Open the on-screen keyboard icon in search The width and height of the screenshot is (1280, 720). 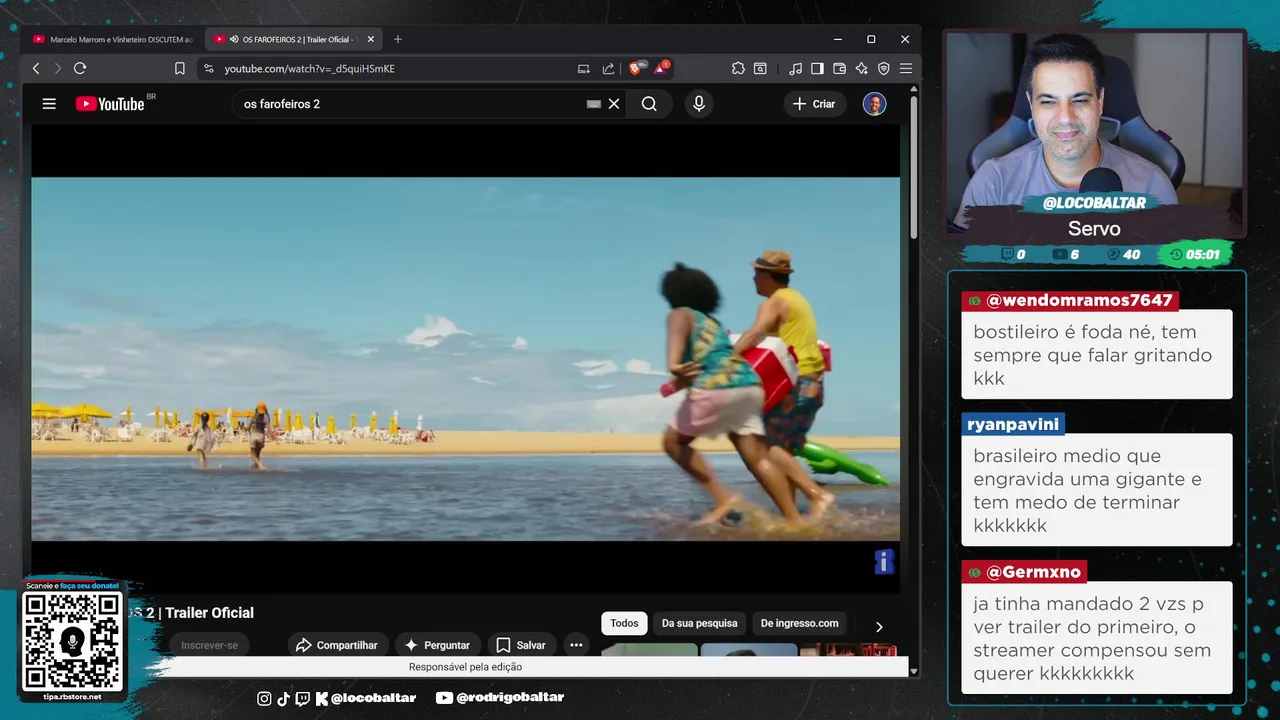(x=594, y=104)
